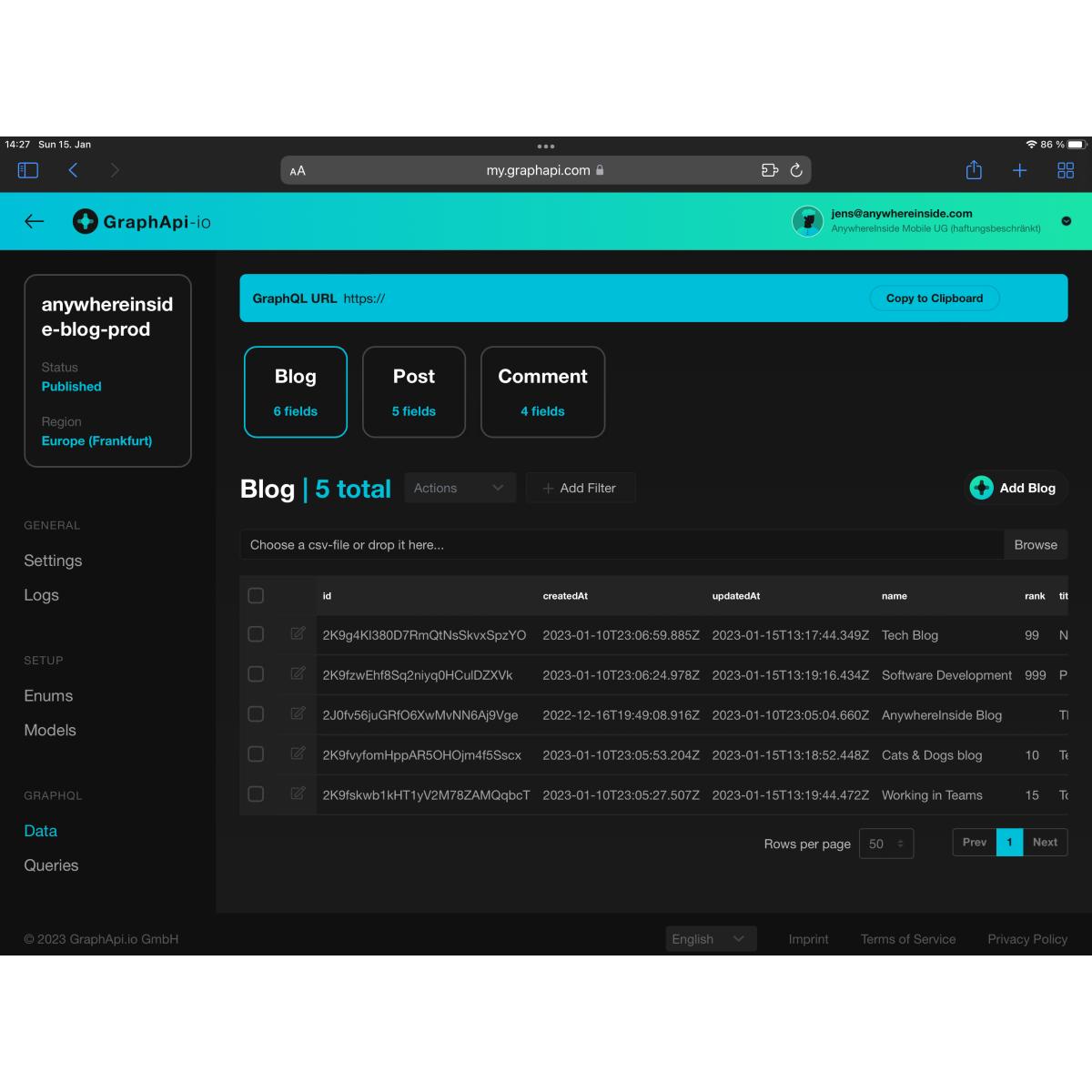Select the Comment model card
1092x1092 pixels.
point(542,392)
